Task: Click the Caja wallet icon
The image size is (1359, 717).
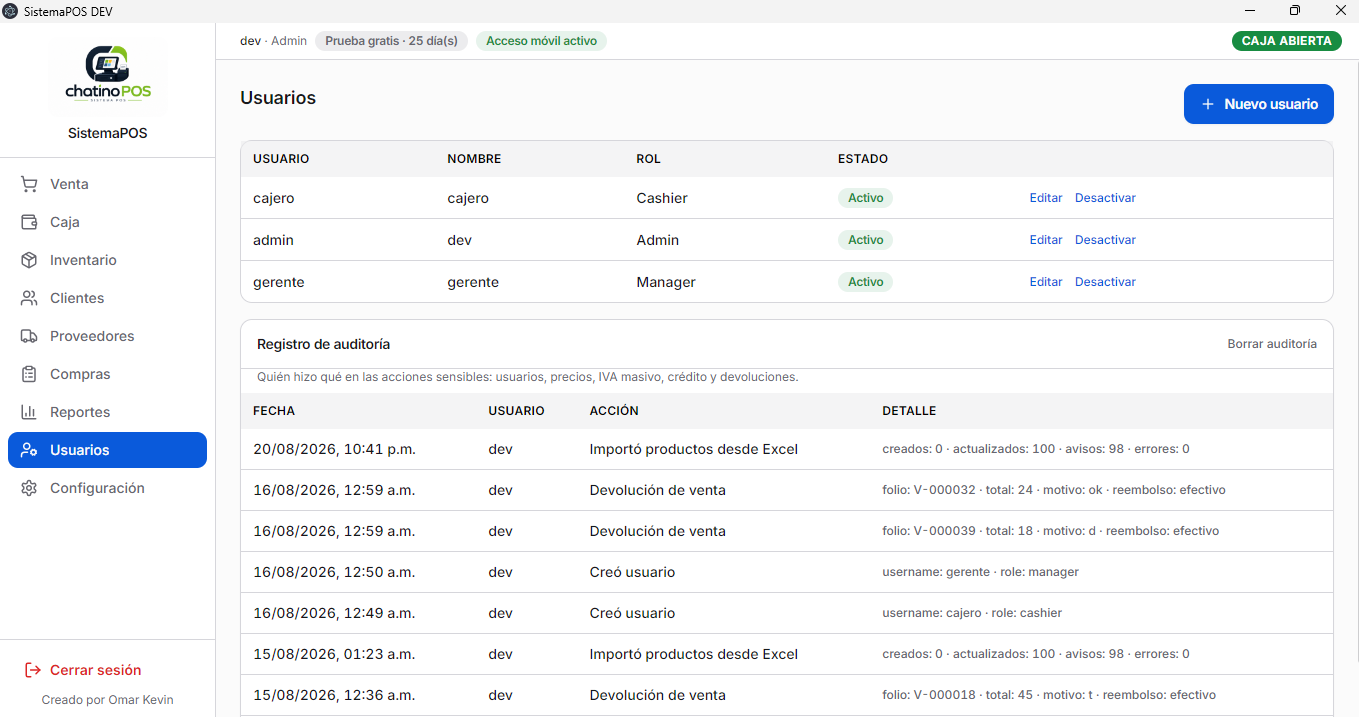Action: [29, 222]
